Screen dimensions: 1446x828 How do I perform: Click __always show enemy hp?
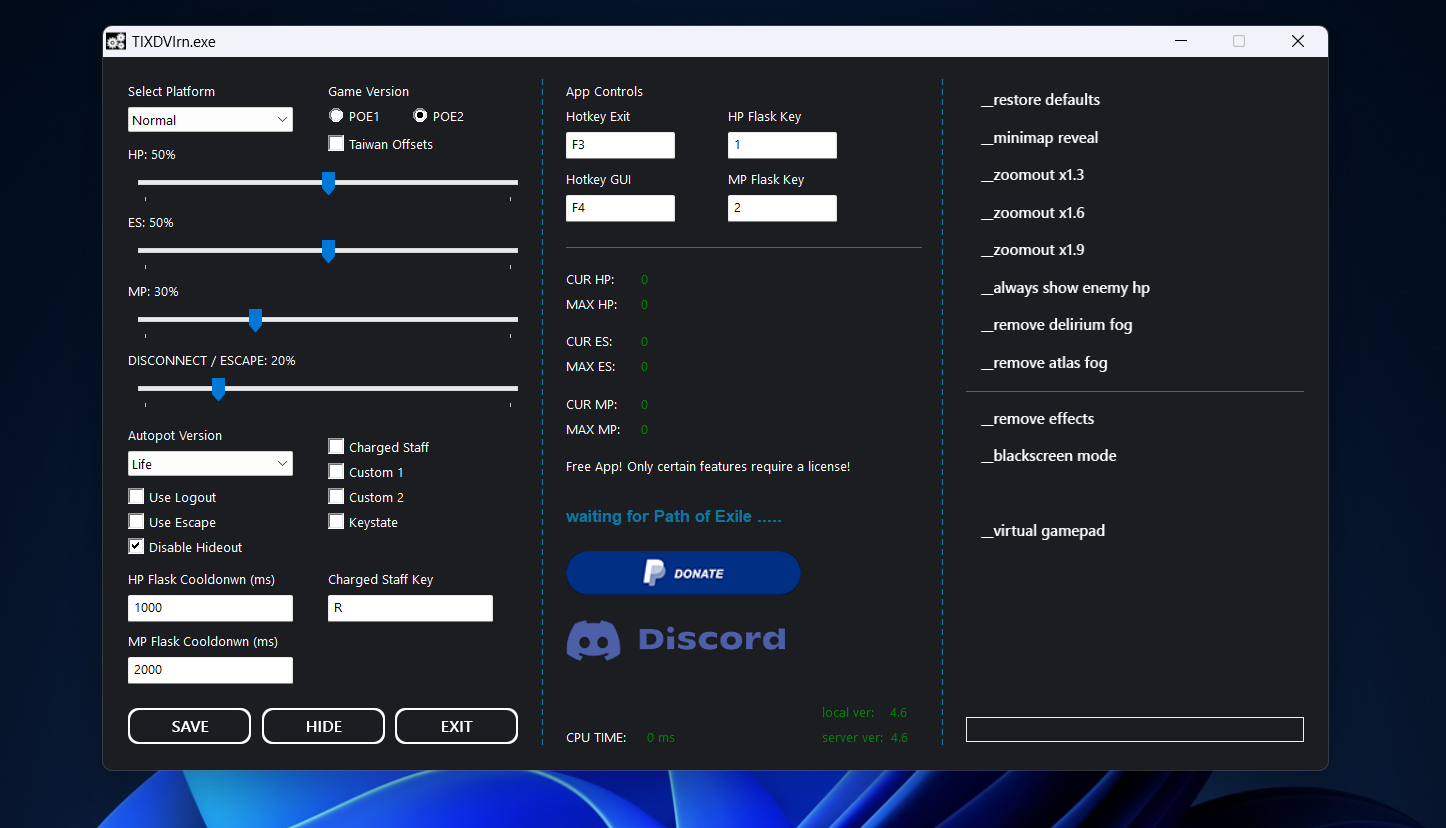pyautogui.click(x=1065, y=288)
